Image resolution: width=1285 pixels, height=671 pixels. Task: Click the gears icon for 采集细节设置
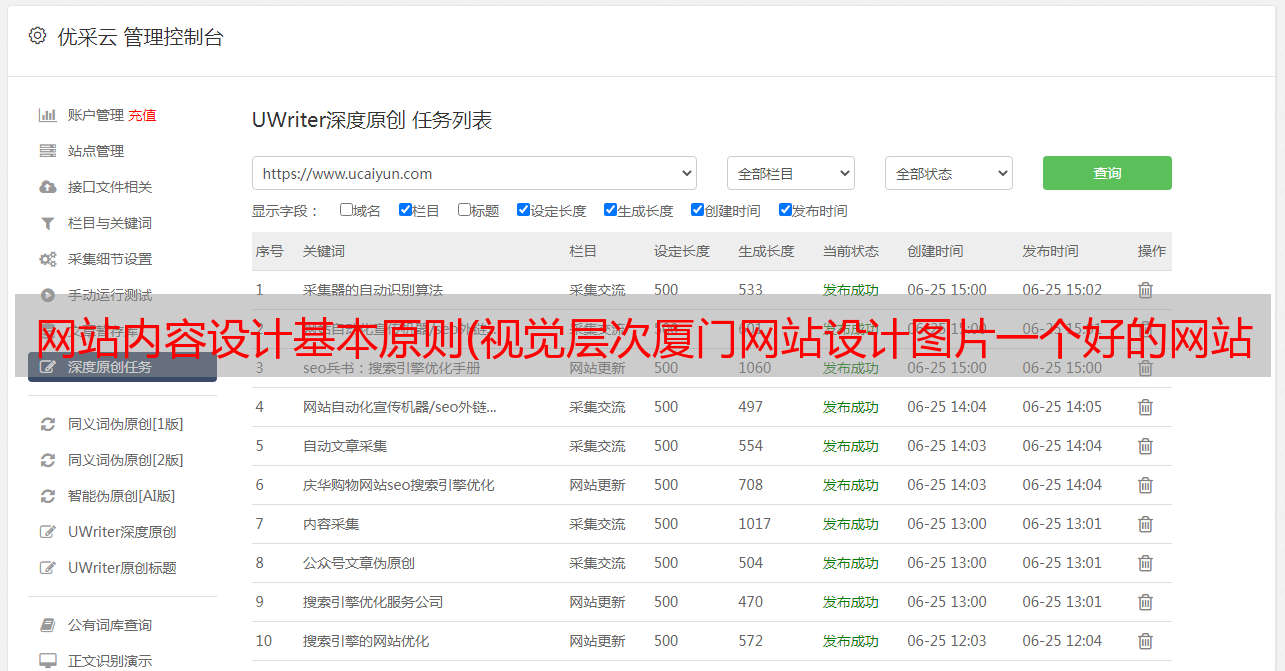click(47, 259)
